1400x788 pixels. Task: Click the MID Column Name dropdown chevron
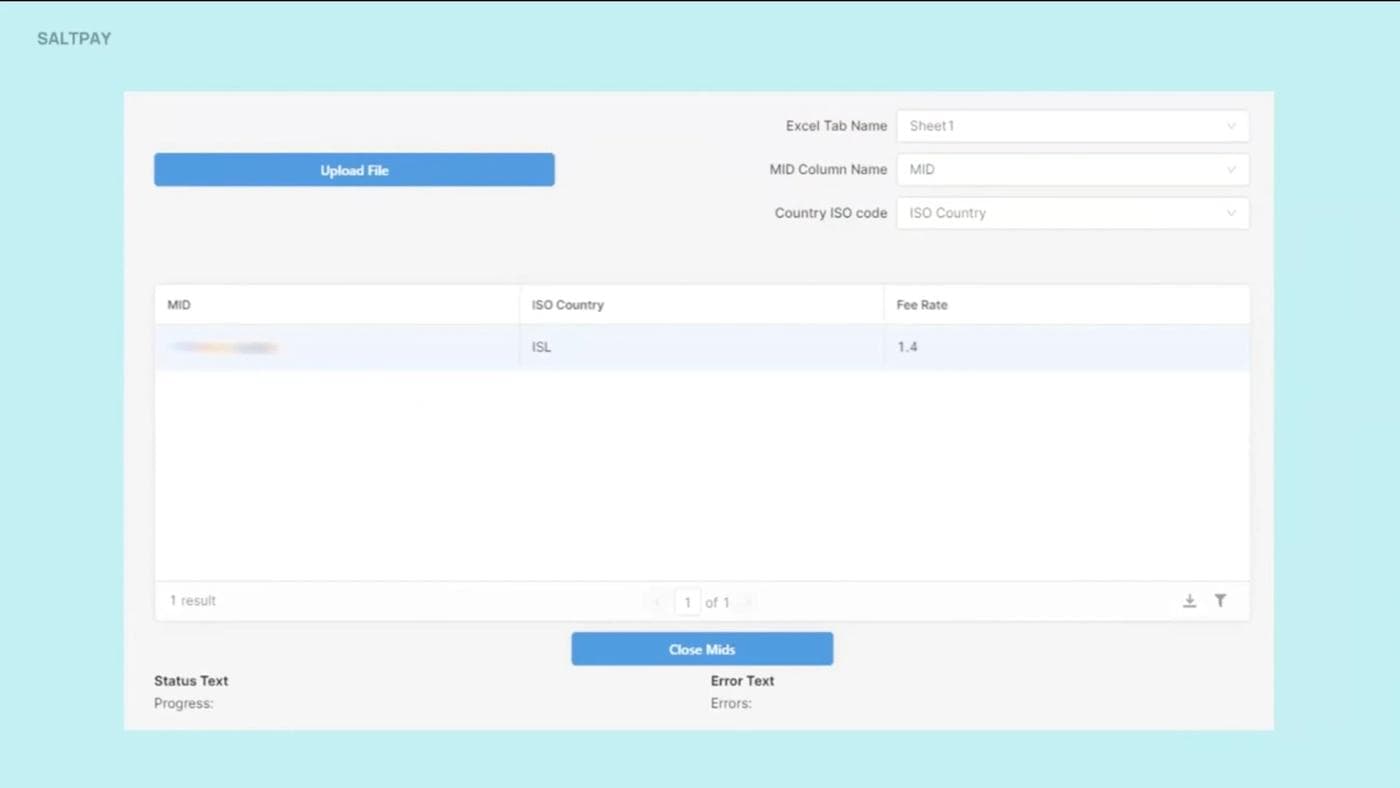tap(1232, 169)
